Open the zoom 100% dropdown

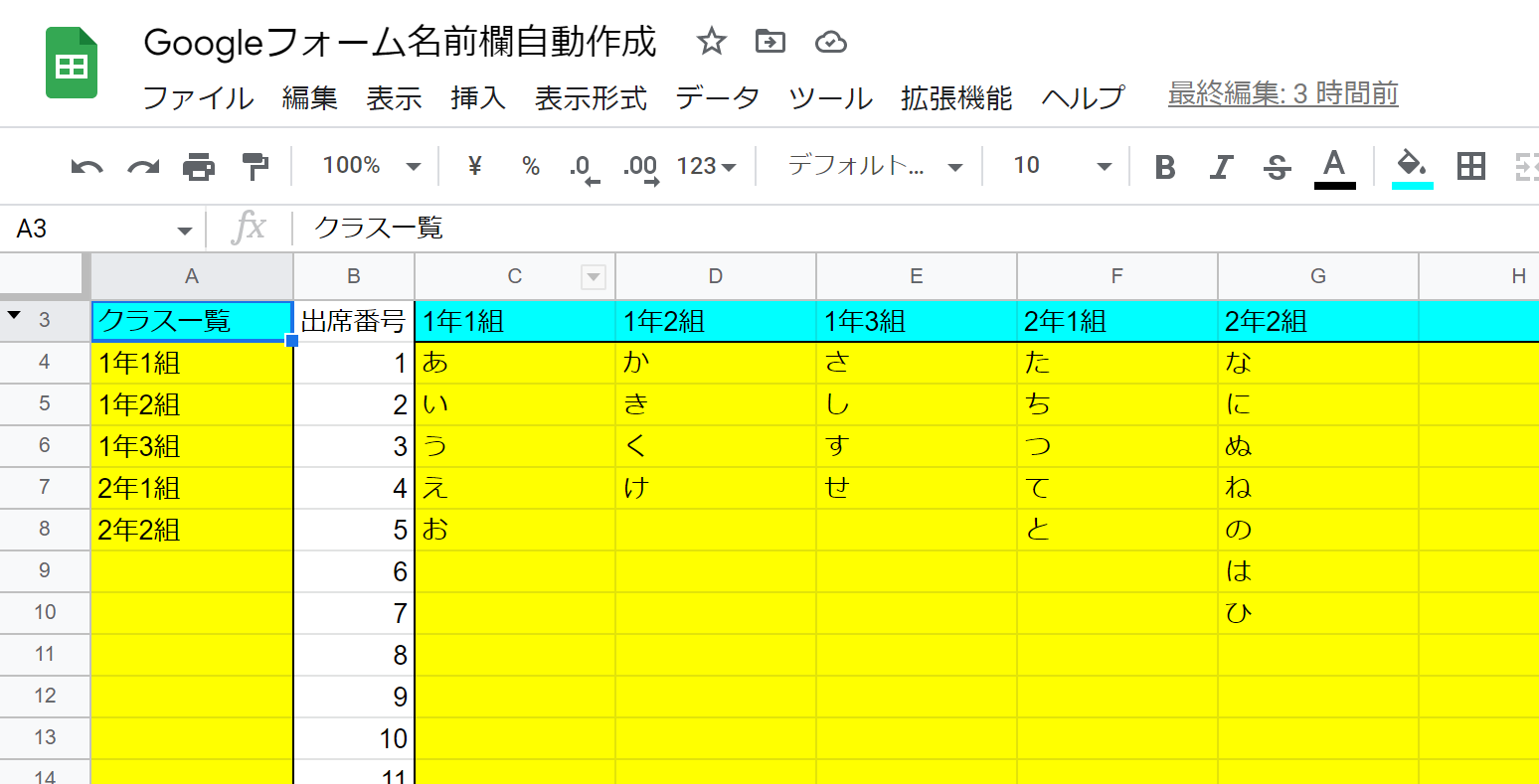(372, 166)
